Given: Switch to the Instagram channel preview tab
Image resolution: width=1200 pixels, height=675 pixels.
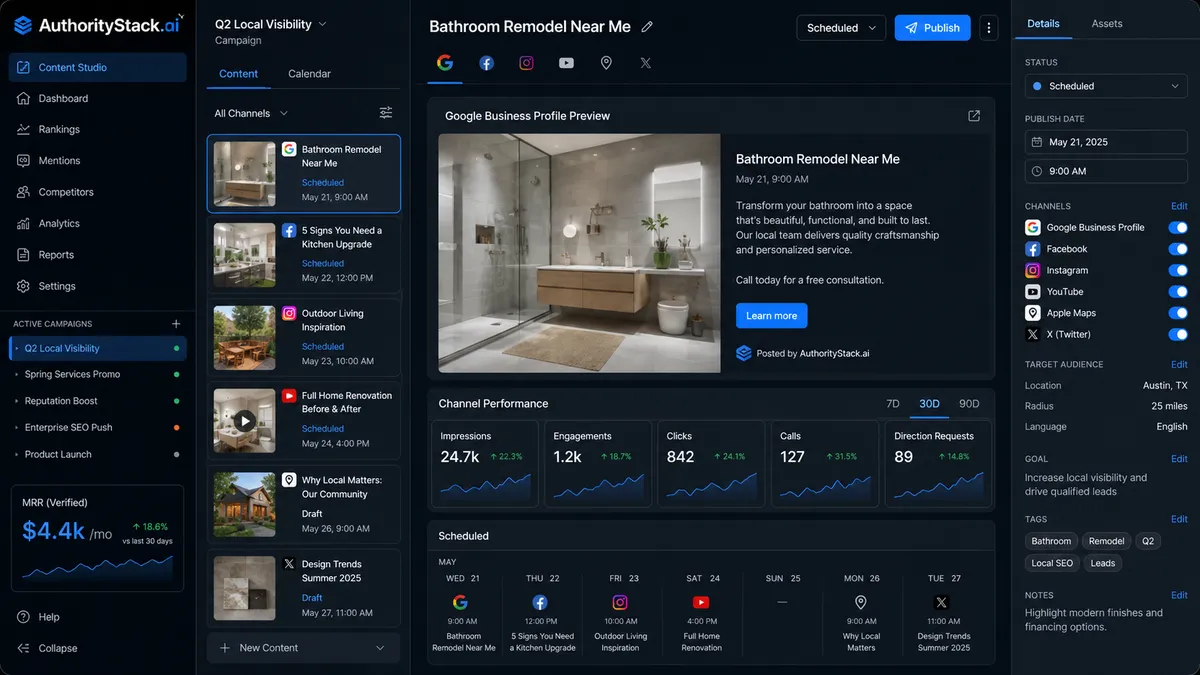Looking at the screenshot, I should click(x=526, y=63).
